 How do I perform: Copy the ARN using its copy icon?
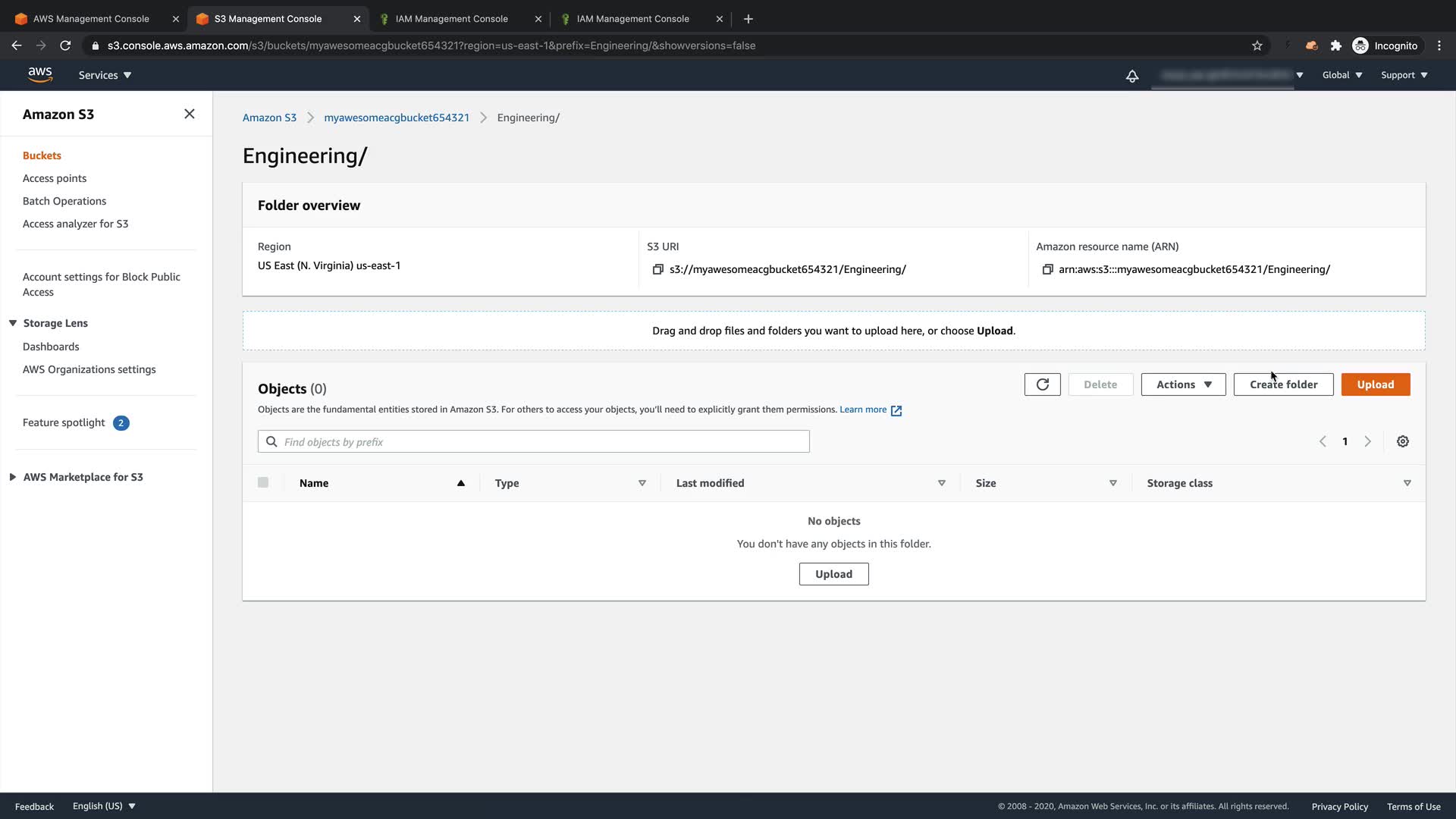point(1047,269)
